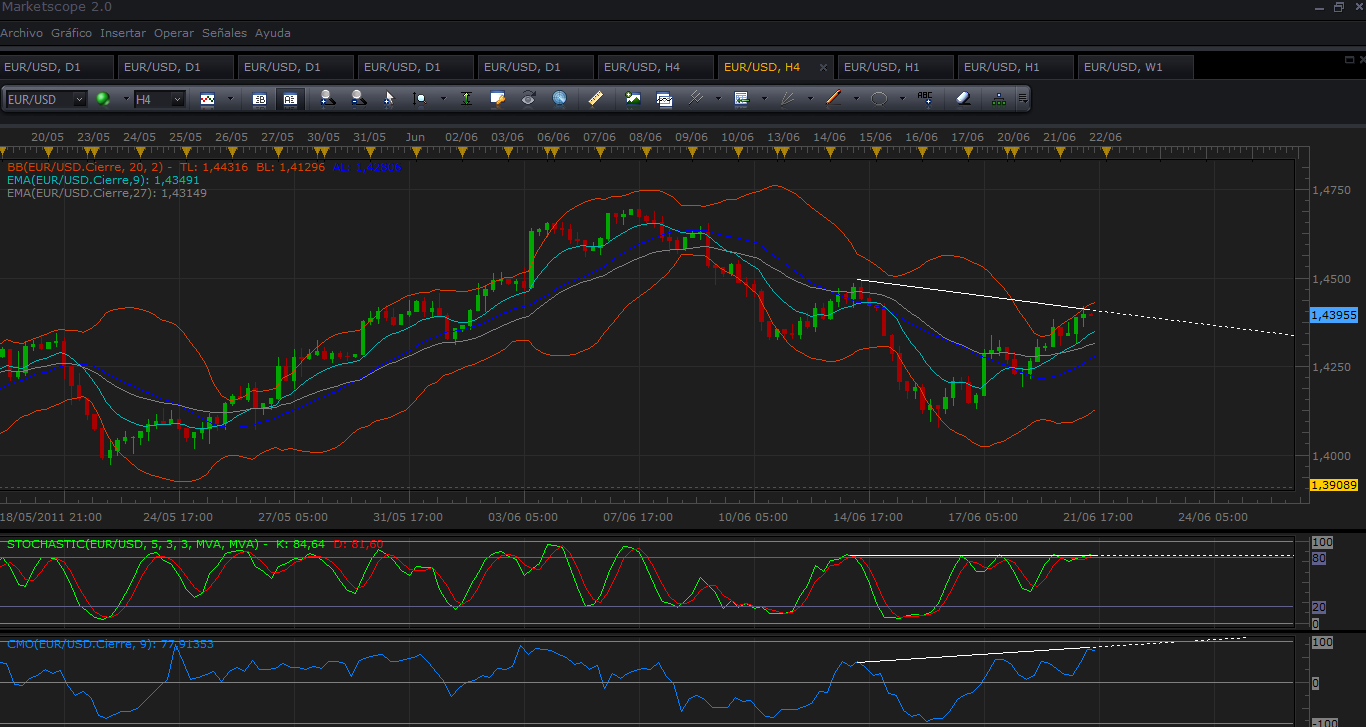Click current price tag 1,43955
Image resolution: width=1366 pixels, height=727 pixels.
[x=1333, y=315]
